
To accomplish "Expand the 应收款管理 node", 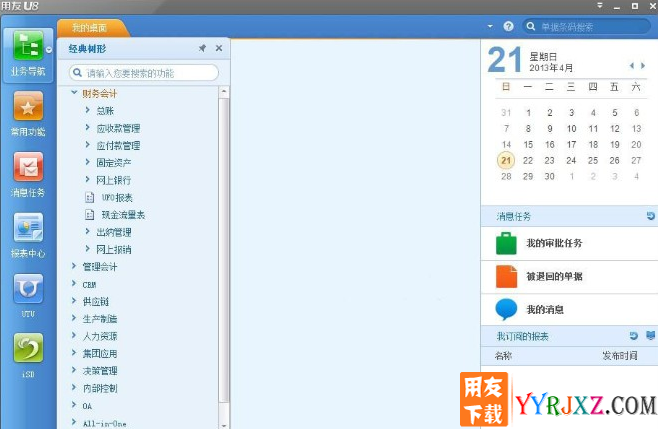I will pos(87,127).
